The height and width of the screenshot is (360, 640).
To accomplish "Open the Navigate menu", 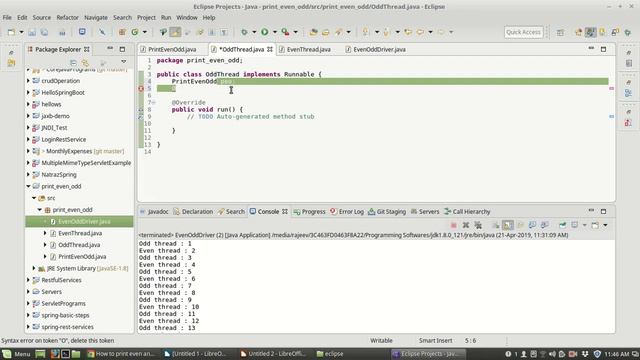I will (x=96, y=18).
